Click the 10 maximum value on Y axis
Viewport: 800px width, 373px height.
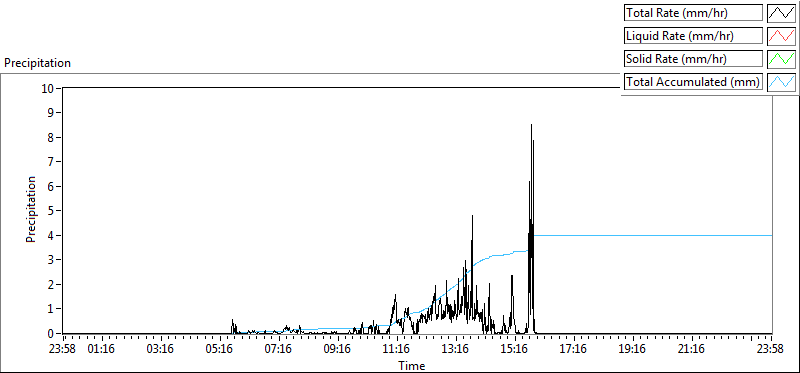click(x=48, y=88)
